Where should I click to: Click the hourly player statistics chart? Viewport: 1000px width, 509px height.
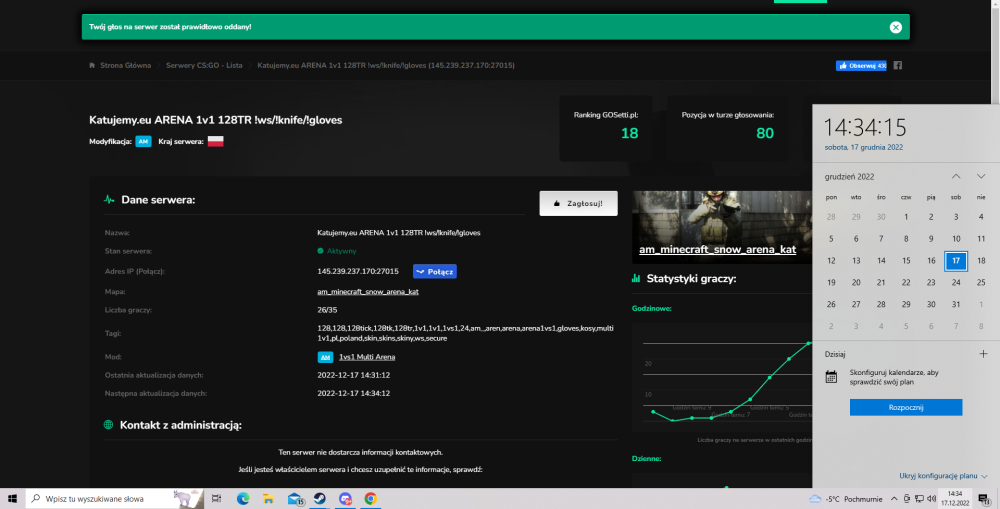[722, 376]
